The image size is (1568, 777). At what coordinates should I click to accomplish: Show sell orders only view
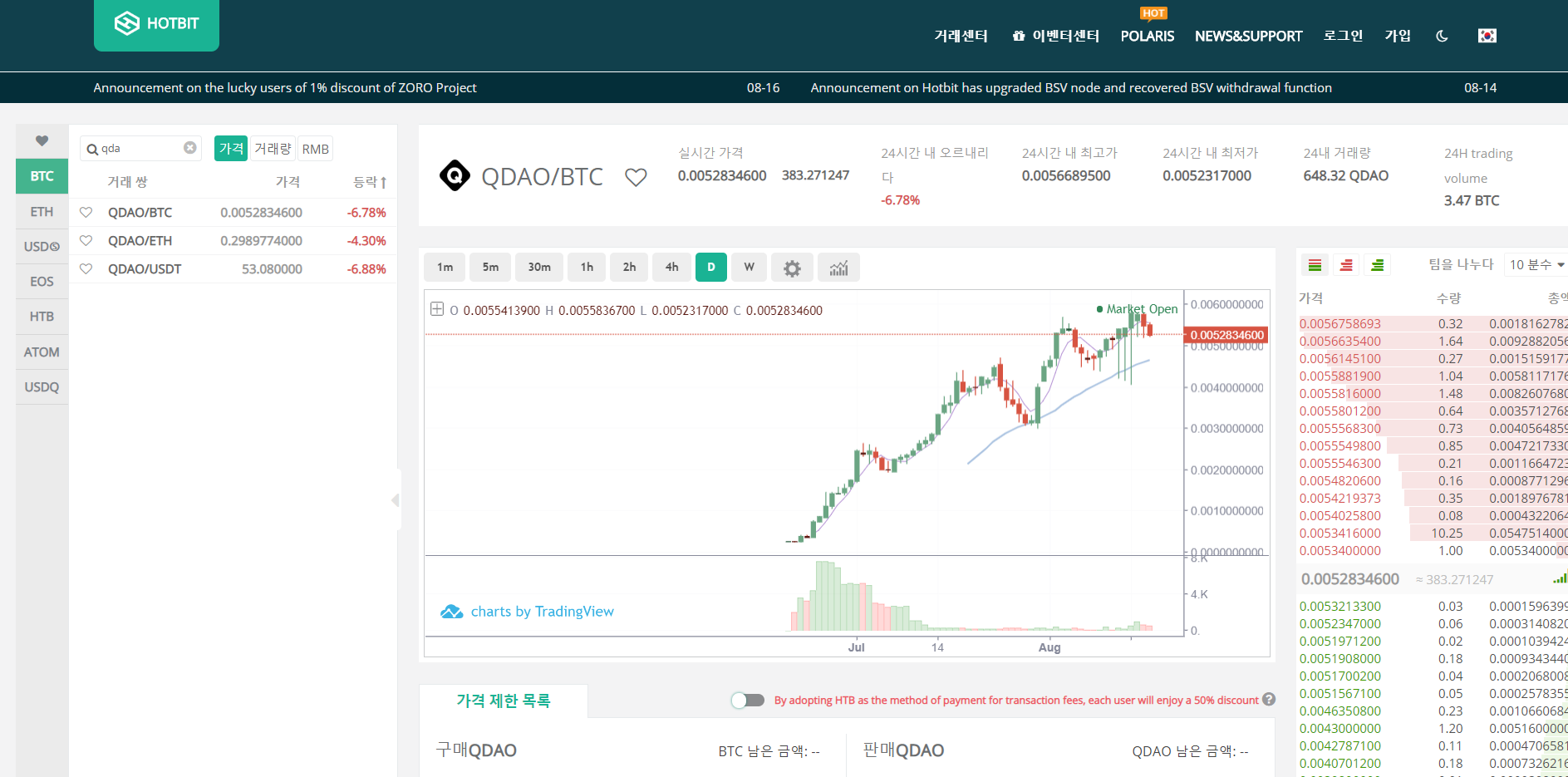1346,265
